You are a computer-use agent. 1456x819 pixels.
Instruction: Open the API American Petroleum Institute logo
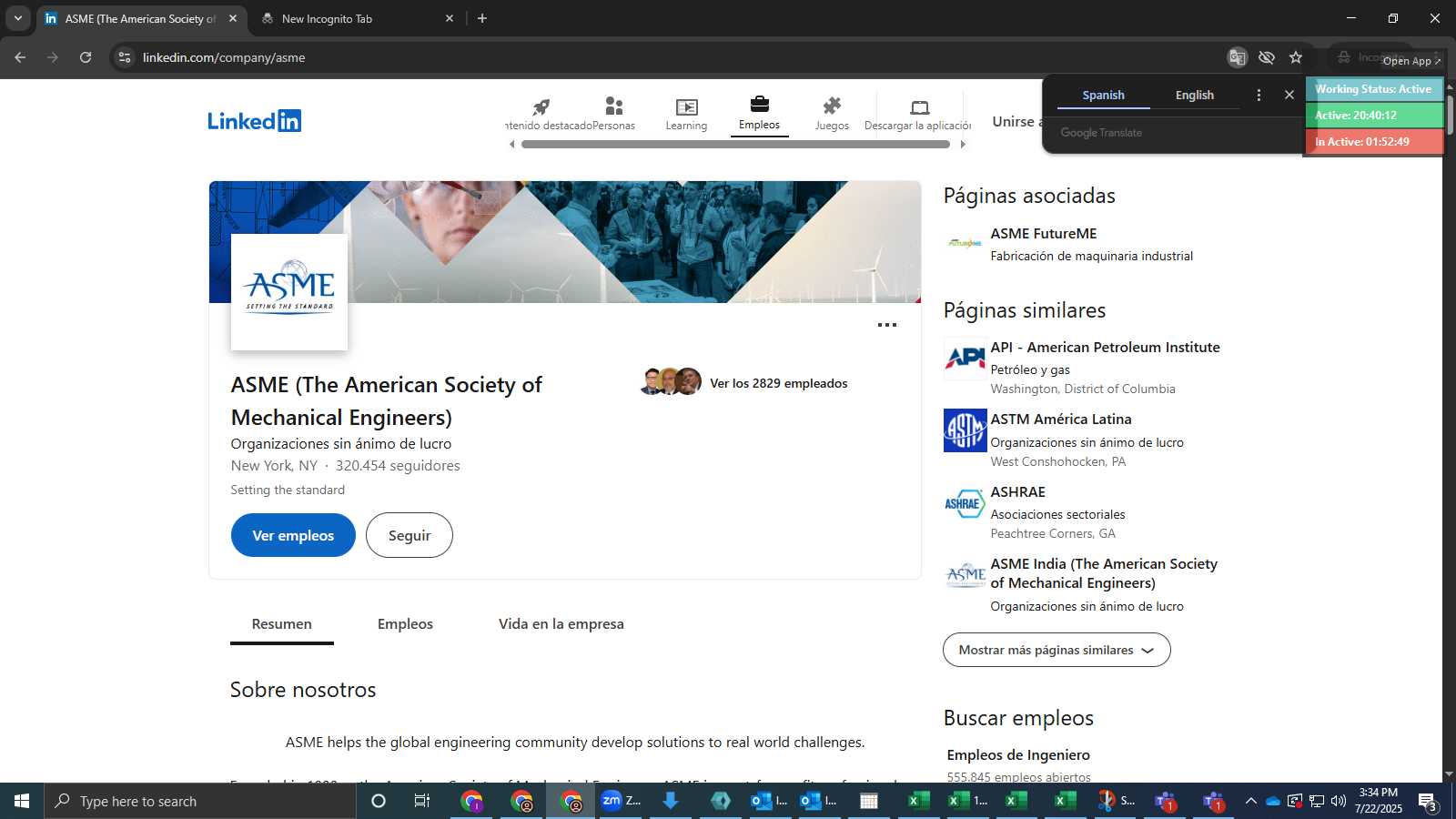[x=965, y=358]
